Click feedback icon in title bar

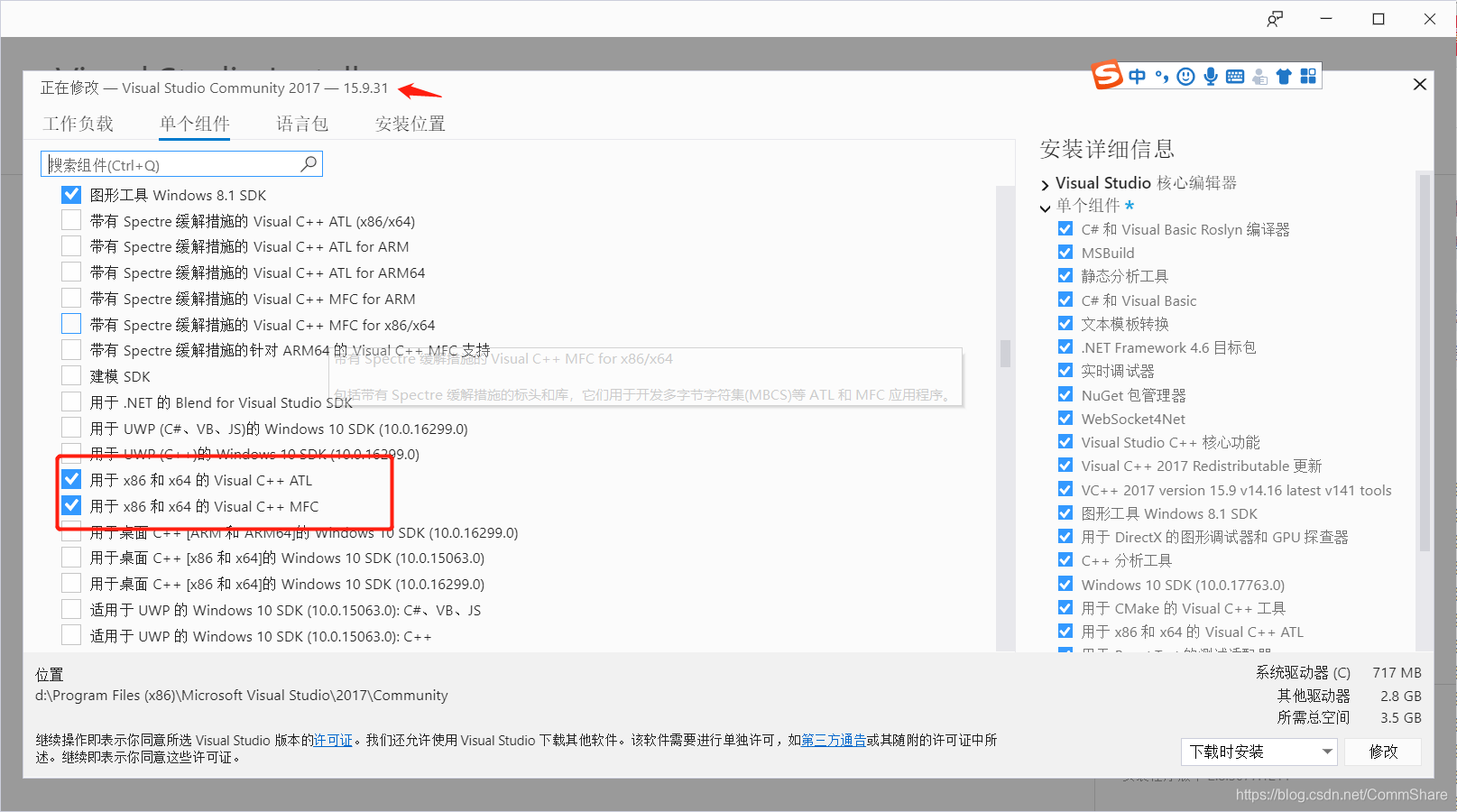[x=1275, y=19]
